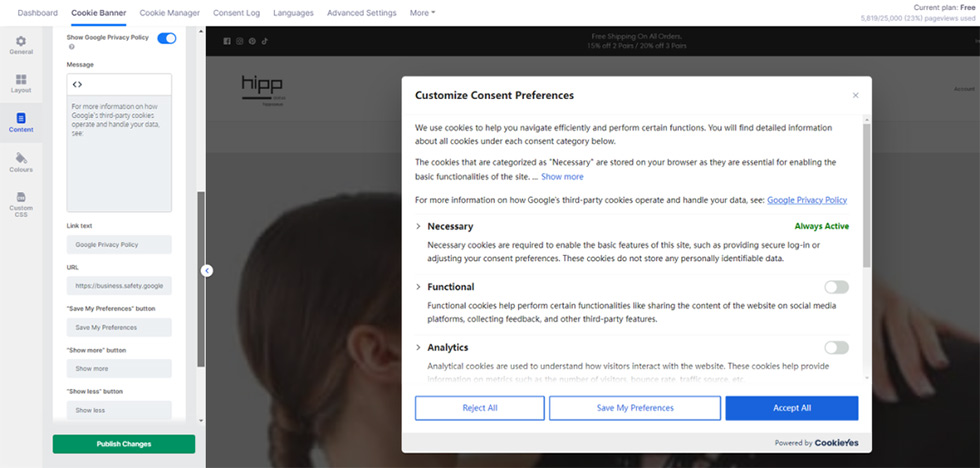The height and width of the screenshot is (468, 980).
Task: Click the help icon under Show Google Privacy Policy
Action: (x=71, y=47)
